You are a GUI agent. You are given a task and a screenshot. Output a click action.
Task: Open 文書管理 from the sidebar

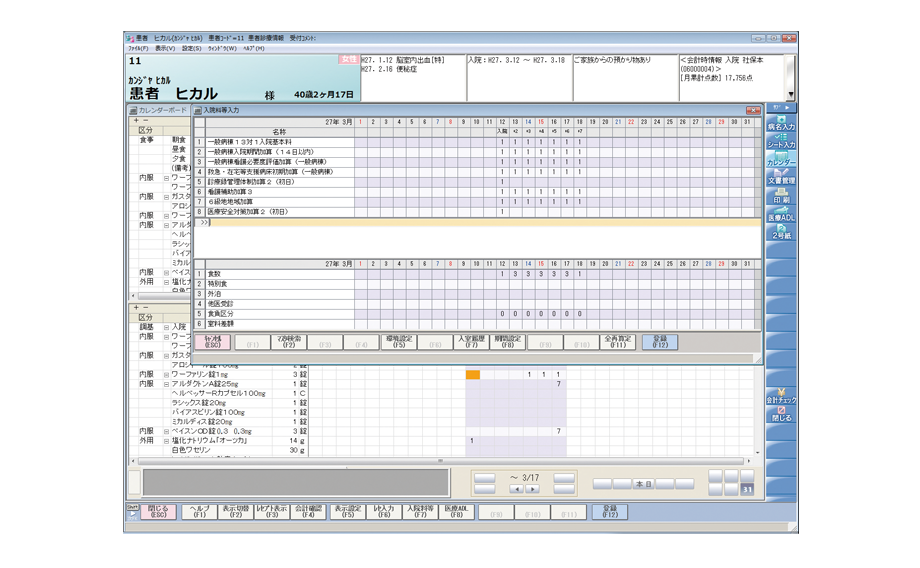780,177
